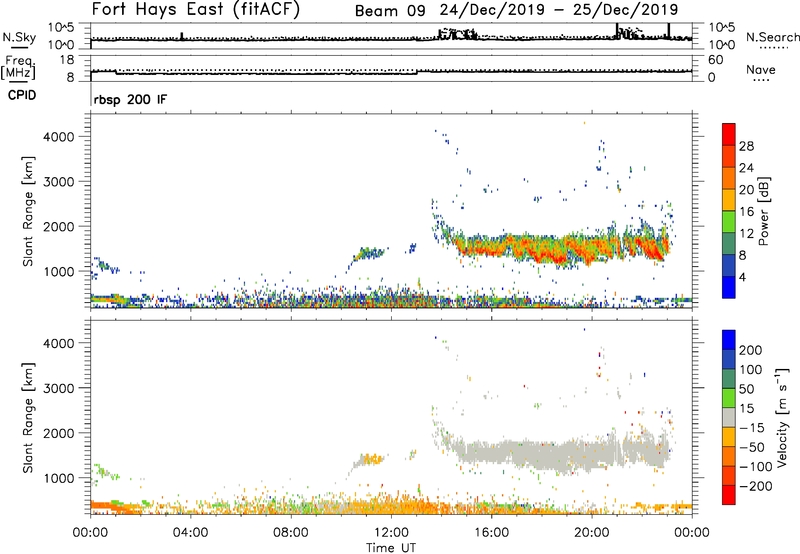Click the '4000' tick on power panel axis
This screenshot has height=554, width=800.
[59, 137]
